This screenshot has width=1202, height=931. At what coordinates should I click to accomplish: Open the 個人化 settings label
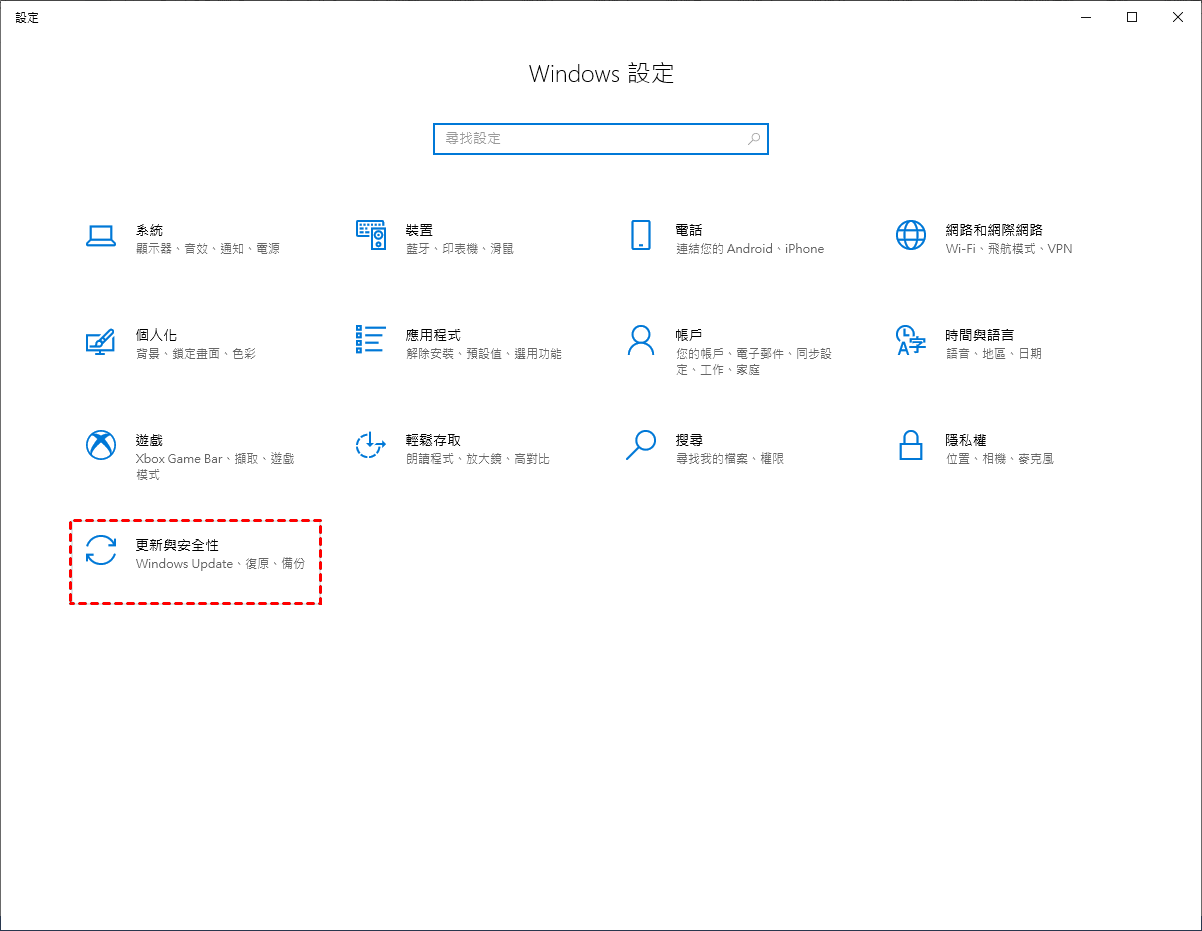pos(156,335)
